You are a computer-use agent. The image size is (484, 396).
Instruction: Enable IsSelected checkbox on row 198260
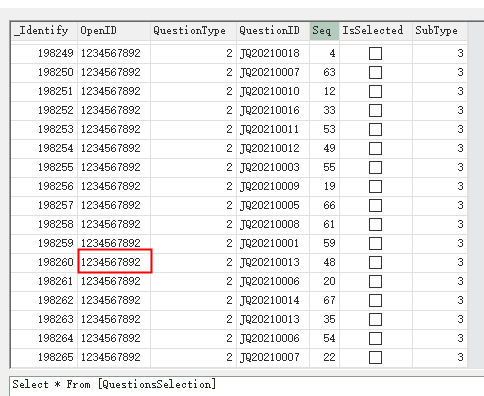pyautogui.click(x=375, y=262)
